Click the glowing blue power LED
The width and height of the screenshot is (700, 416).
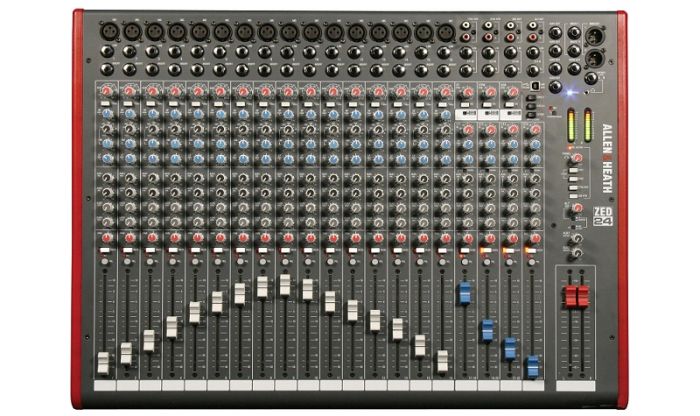(570, 93)
